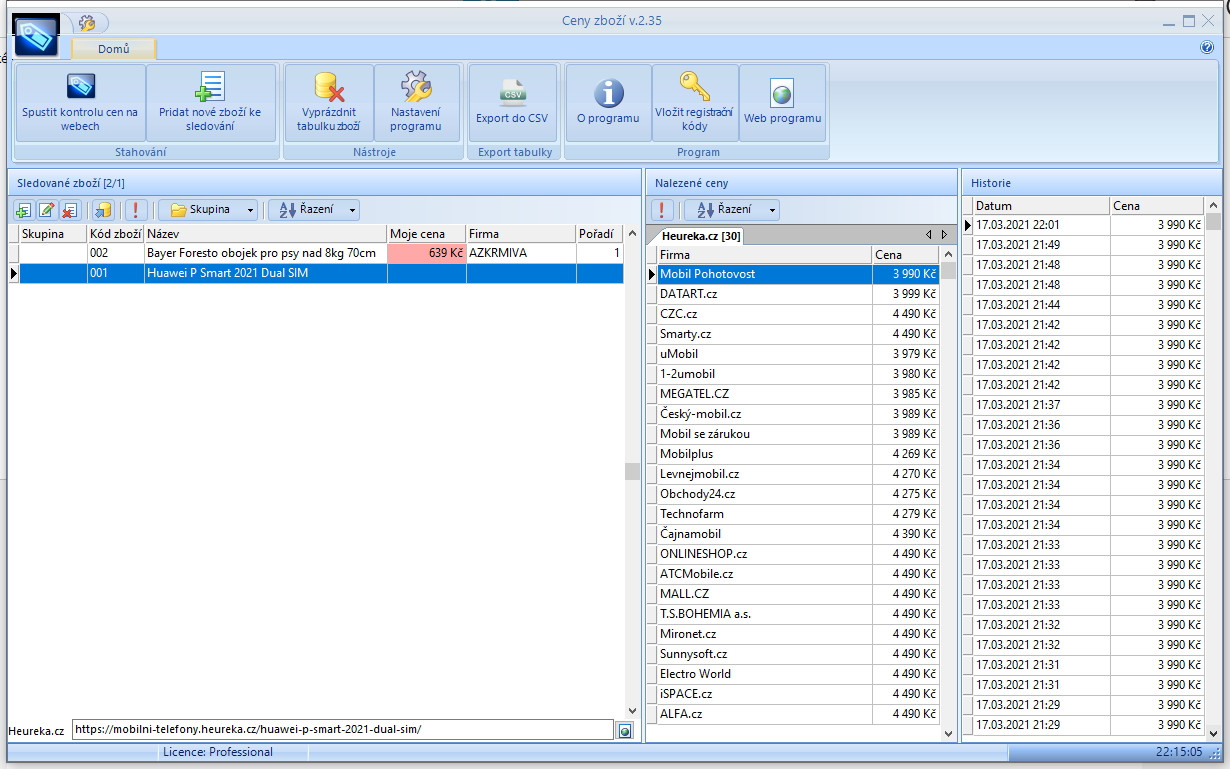
Task: Select the Mobil Pohotovost row
Action: 793,274
